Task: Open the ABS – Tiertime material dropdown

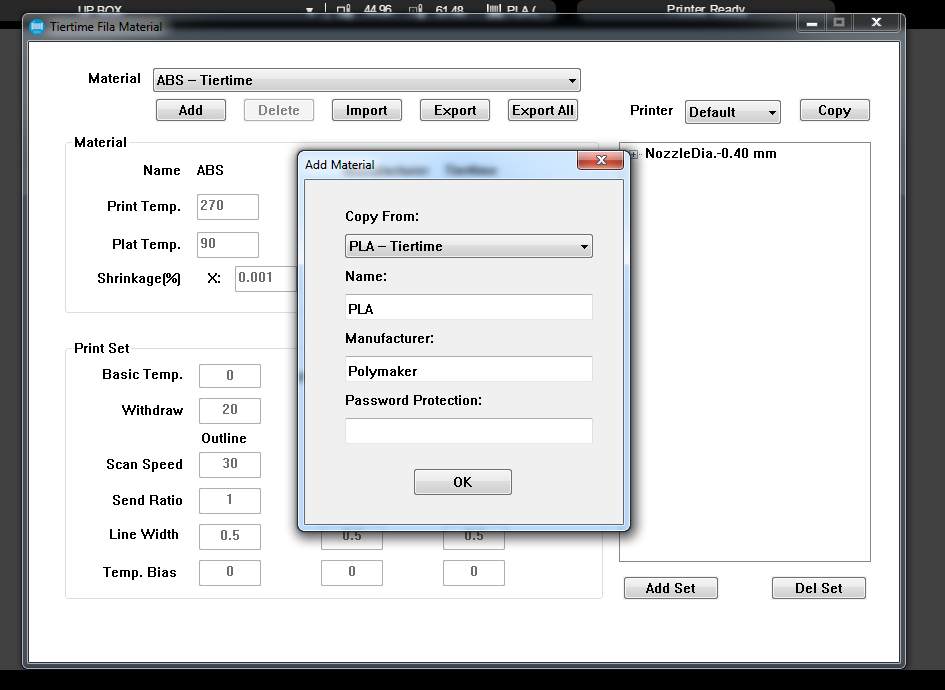Action: (366, 80)
